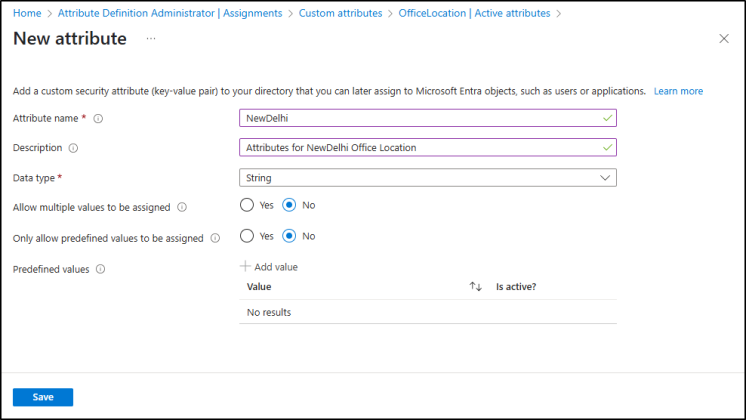746x420 pixels.
Task: Select No for Allow multiple values
Action: click(289, 206)
